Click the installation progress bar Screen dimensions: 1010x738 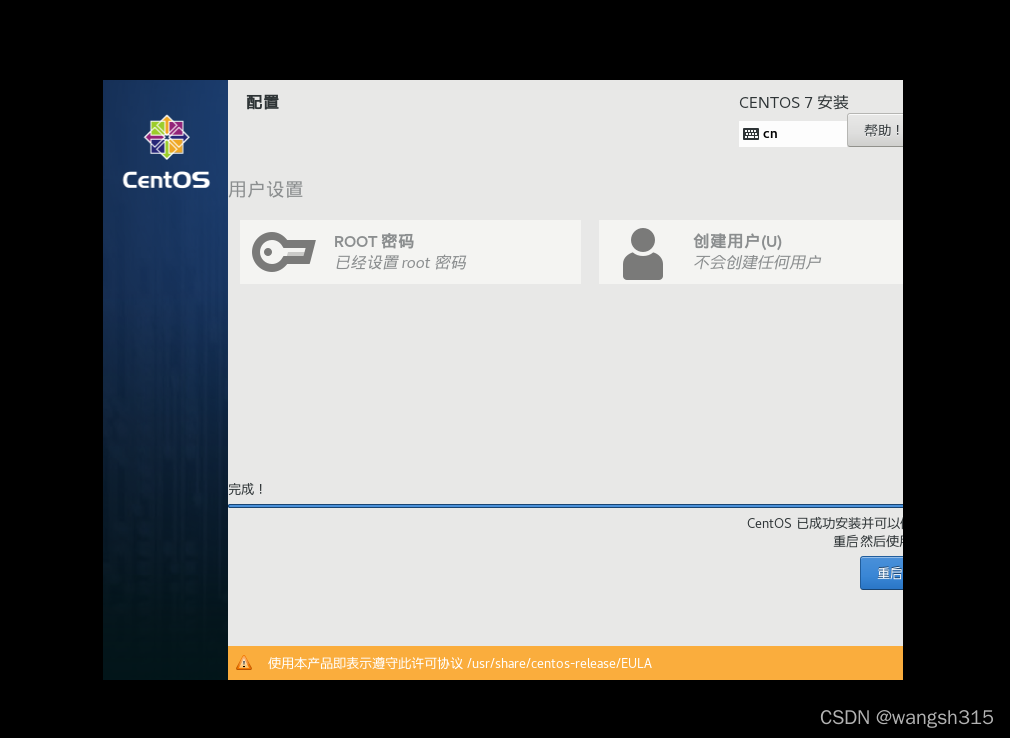point(565,506)
